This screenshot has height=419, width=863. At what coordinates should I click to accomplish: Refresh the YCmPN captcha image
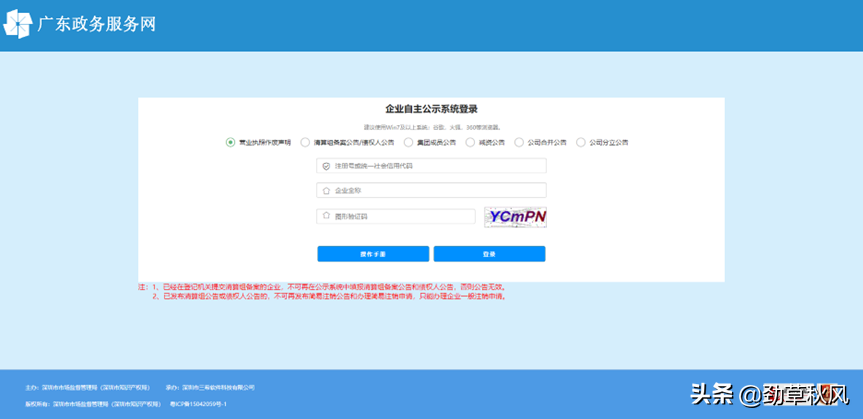pyautogui.click(x=515, y=217)
